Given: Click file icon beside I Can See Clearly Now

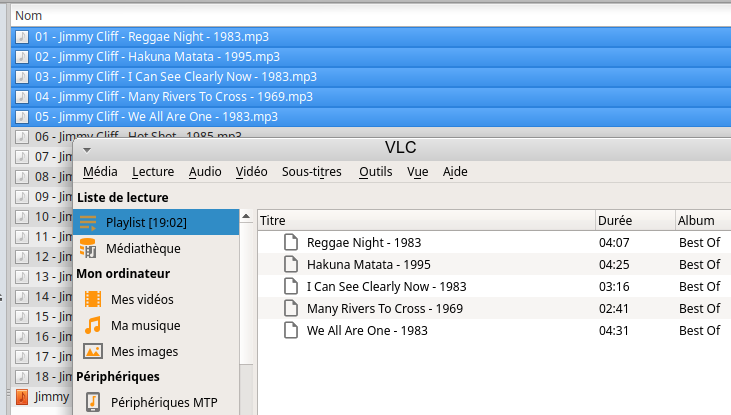Looking at the screenshot, I should [291, 286].
